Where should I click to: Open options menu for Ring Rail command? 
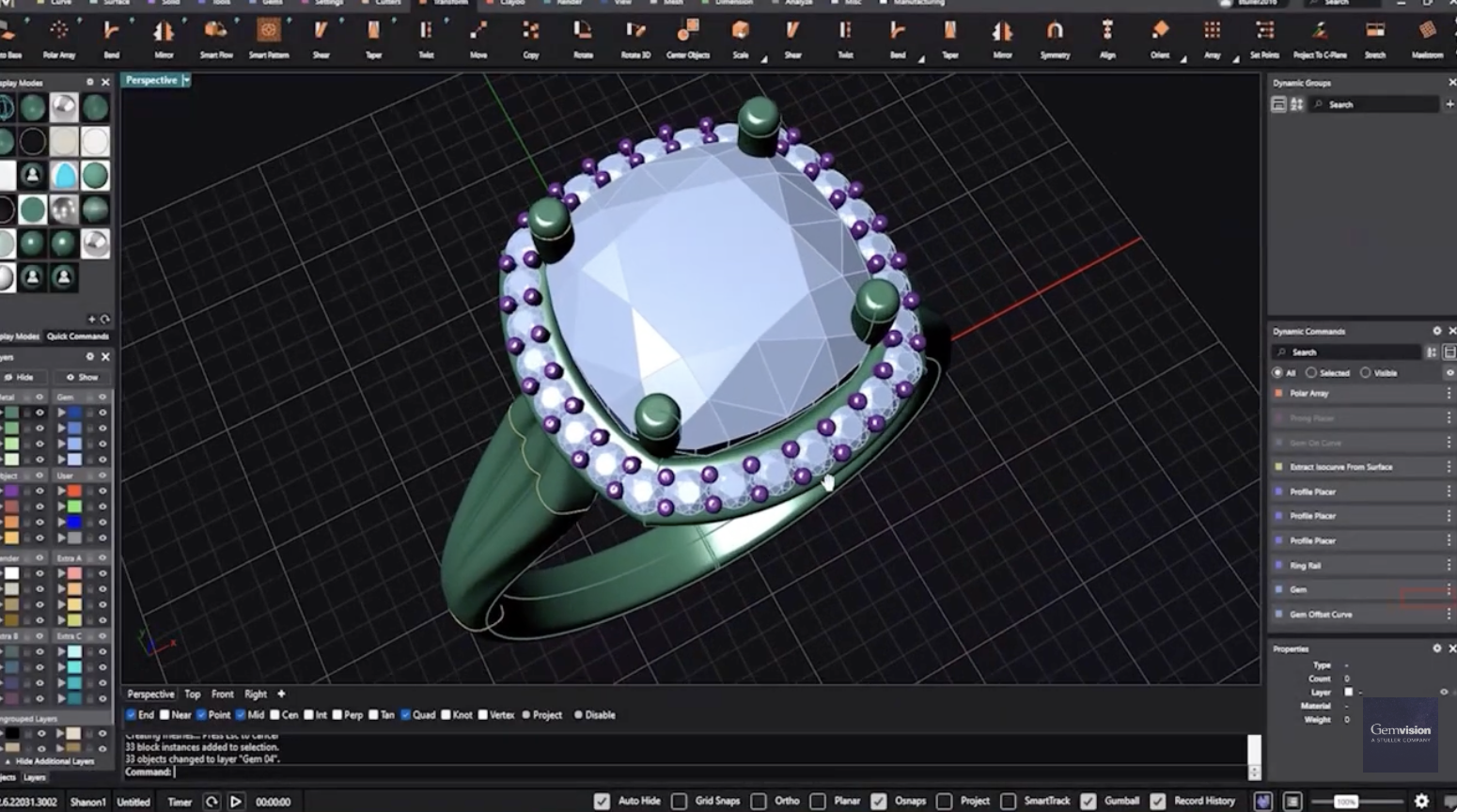pos(1449,565)
